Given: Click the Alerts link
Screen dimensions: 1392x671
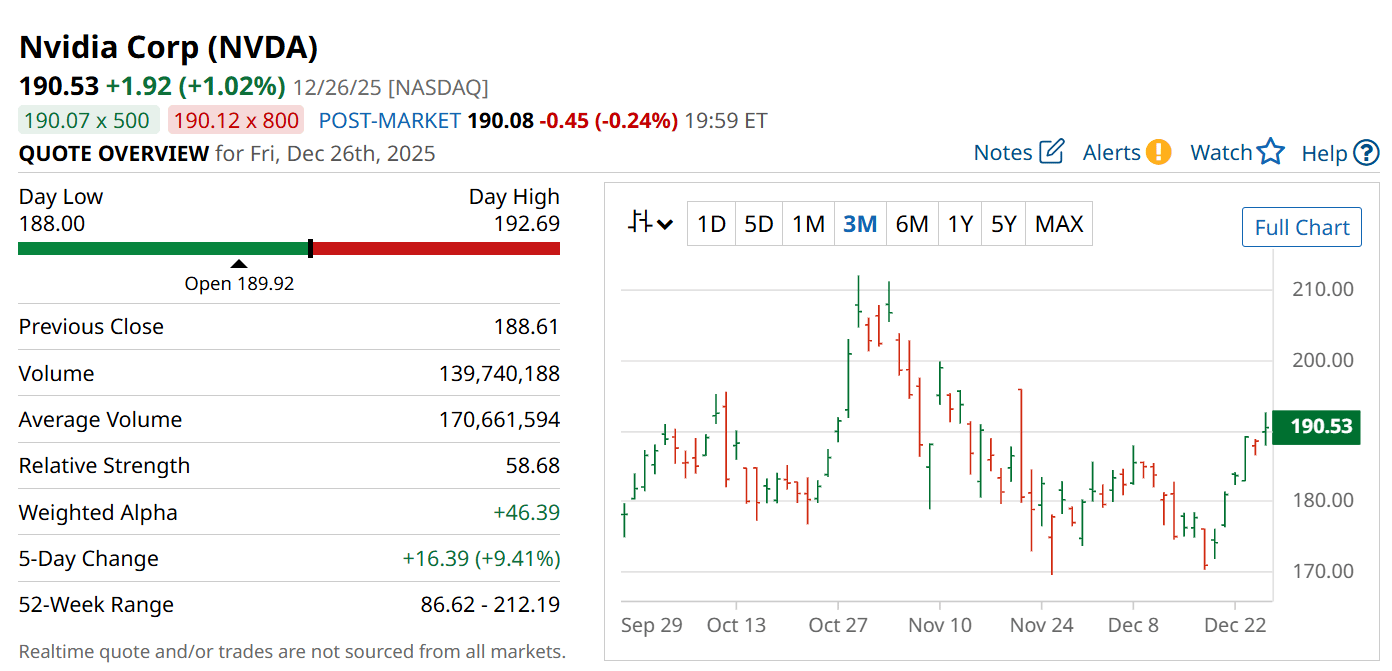Looking at the screenshot, I should (x=1112, y=153).
